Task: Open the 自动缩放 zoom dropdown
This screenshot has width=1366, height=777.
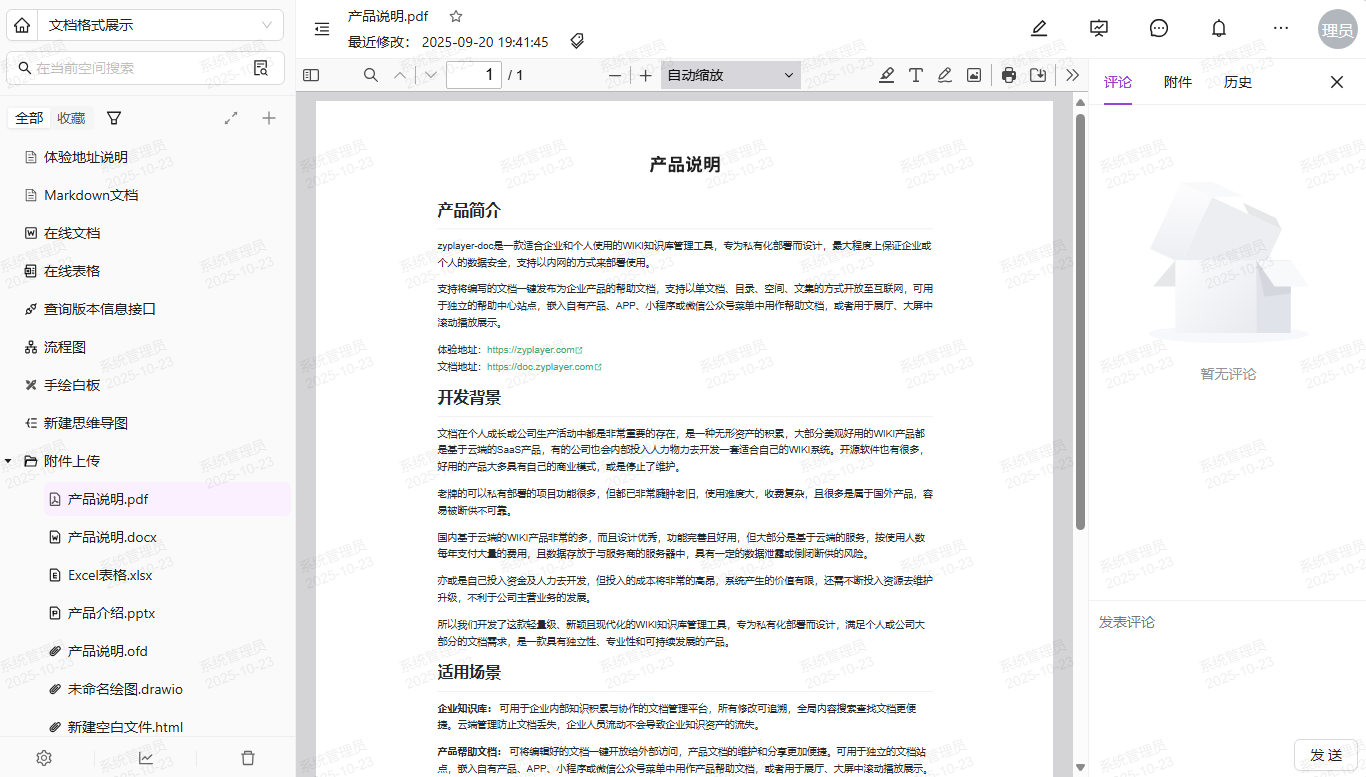Action: [730, 75]
